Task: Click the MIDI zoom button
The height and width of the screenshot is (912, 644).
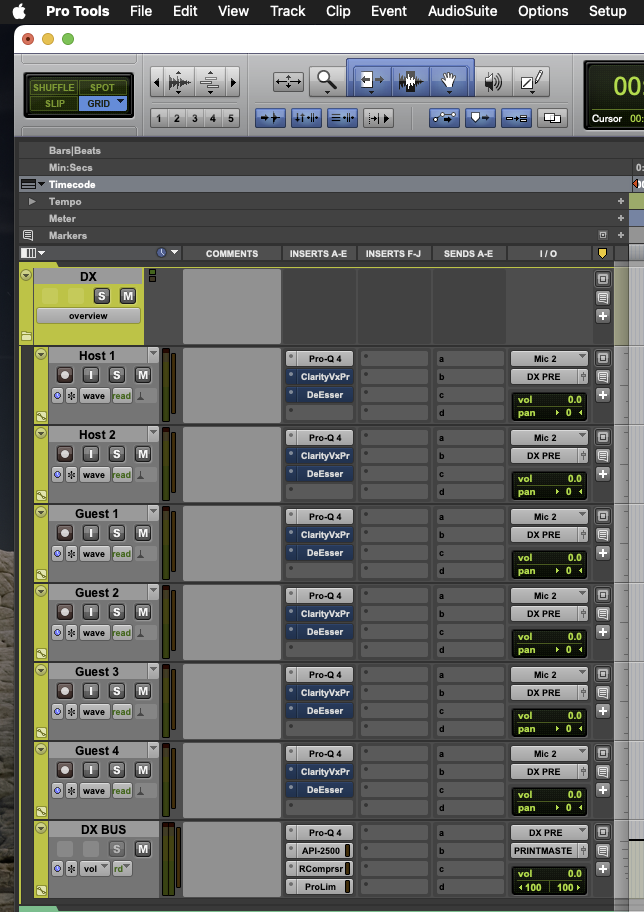Action: pyautogui.click(x=210, y=83)
